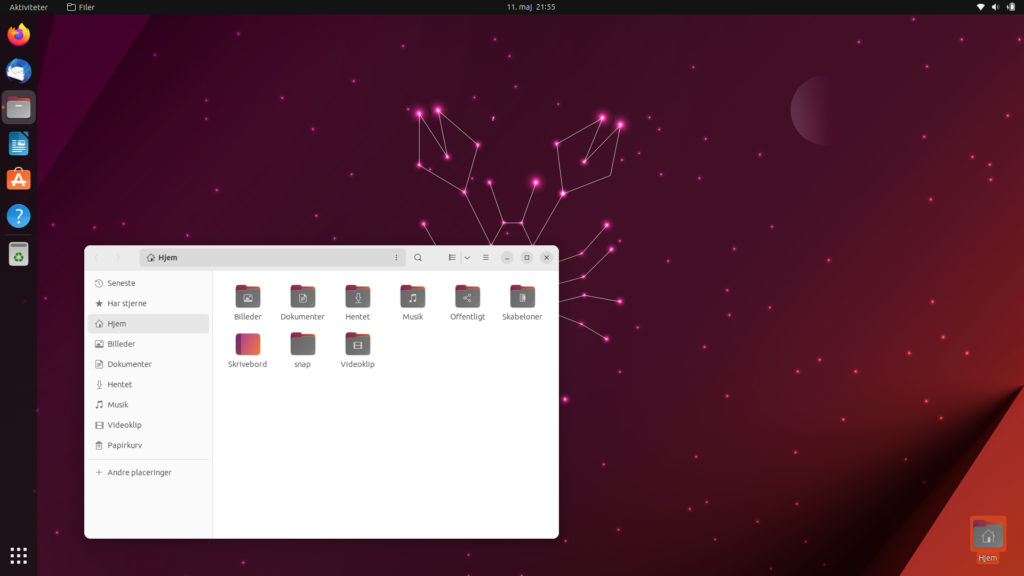
Task: Minimize the Files window
Action: pyautogui.click(x=507, y=257)
